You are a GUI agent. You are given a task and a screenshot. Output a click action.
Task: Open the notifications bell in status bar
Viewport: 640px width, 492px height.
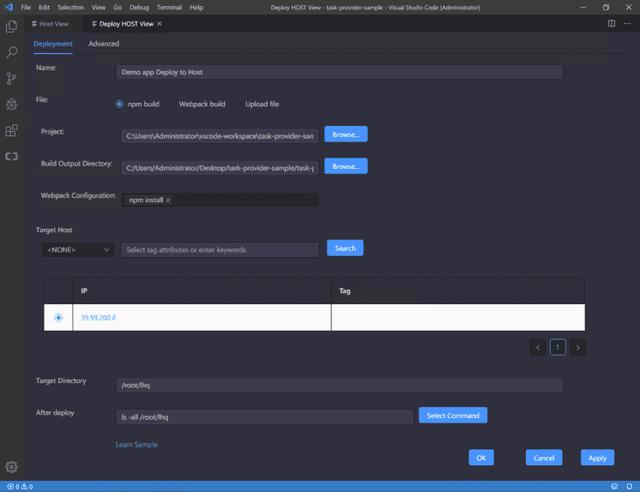(629, 486)
